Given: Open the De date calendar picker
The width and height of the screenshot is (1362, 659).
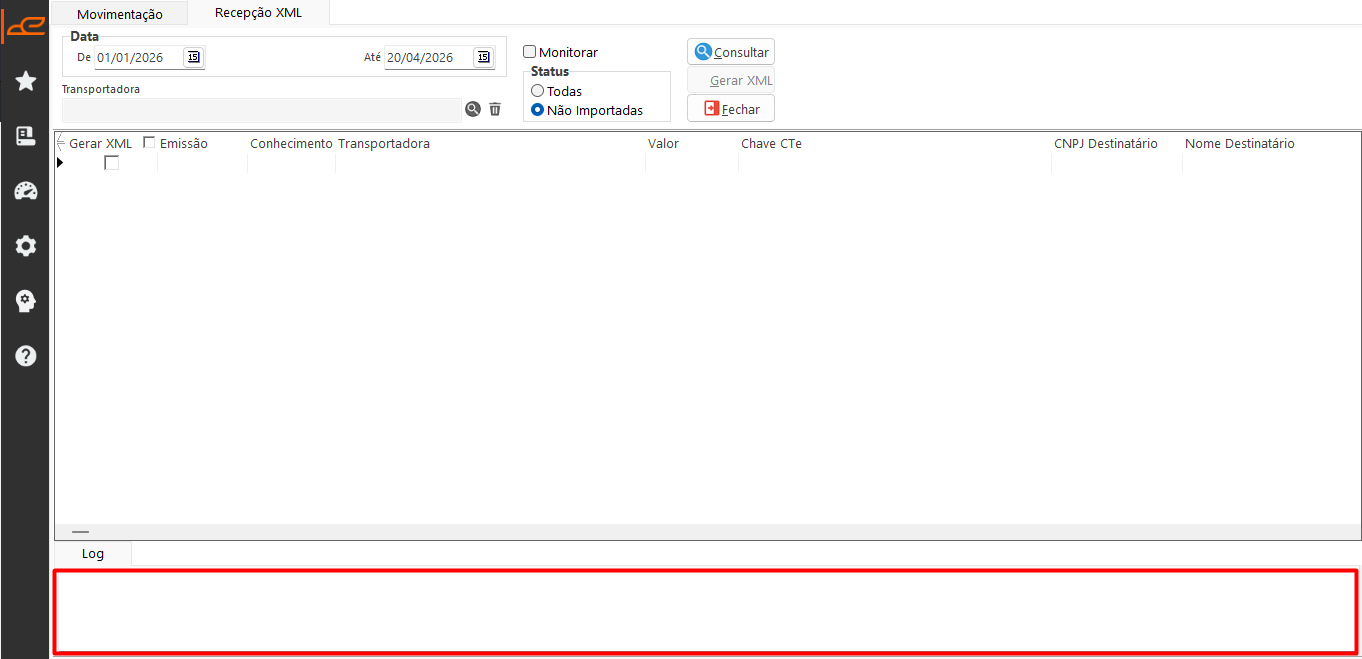Looking at the screenshot, I should 194,57.
